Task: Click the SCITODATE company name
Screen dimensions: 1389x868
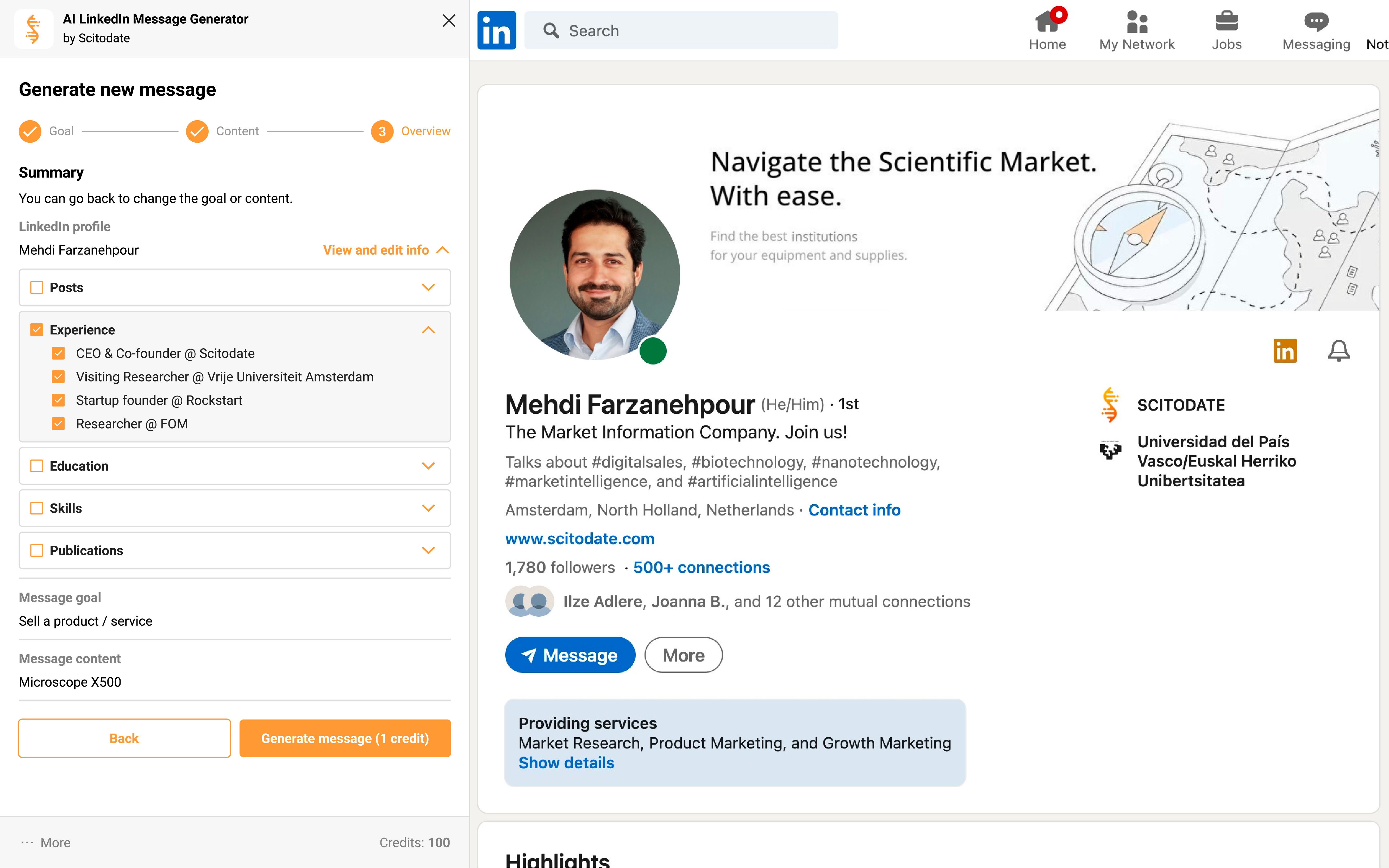Action: pos(1181,405)
